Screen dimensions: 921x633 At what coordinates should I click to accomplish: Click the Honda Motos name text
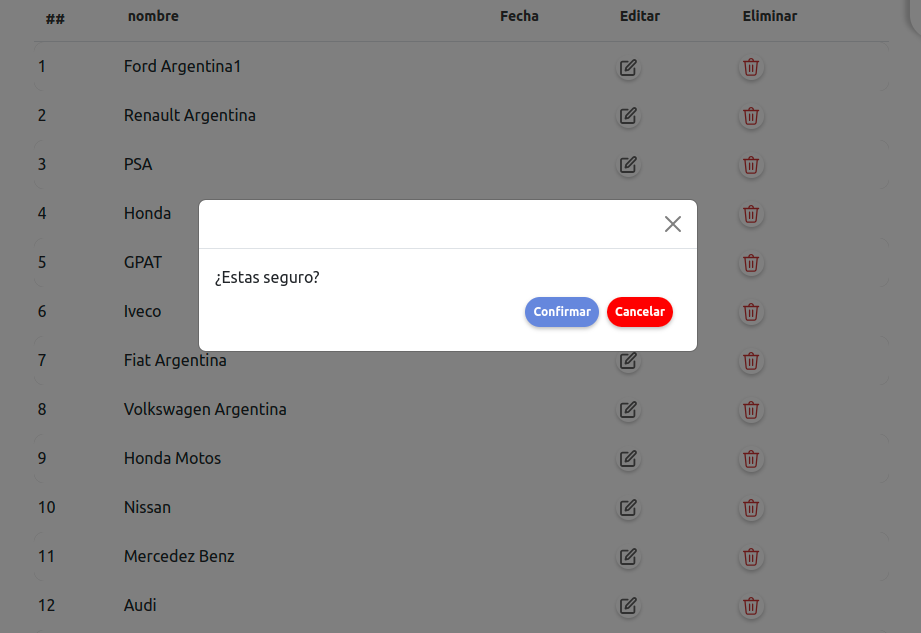[x=172, y=458]
